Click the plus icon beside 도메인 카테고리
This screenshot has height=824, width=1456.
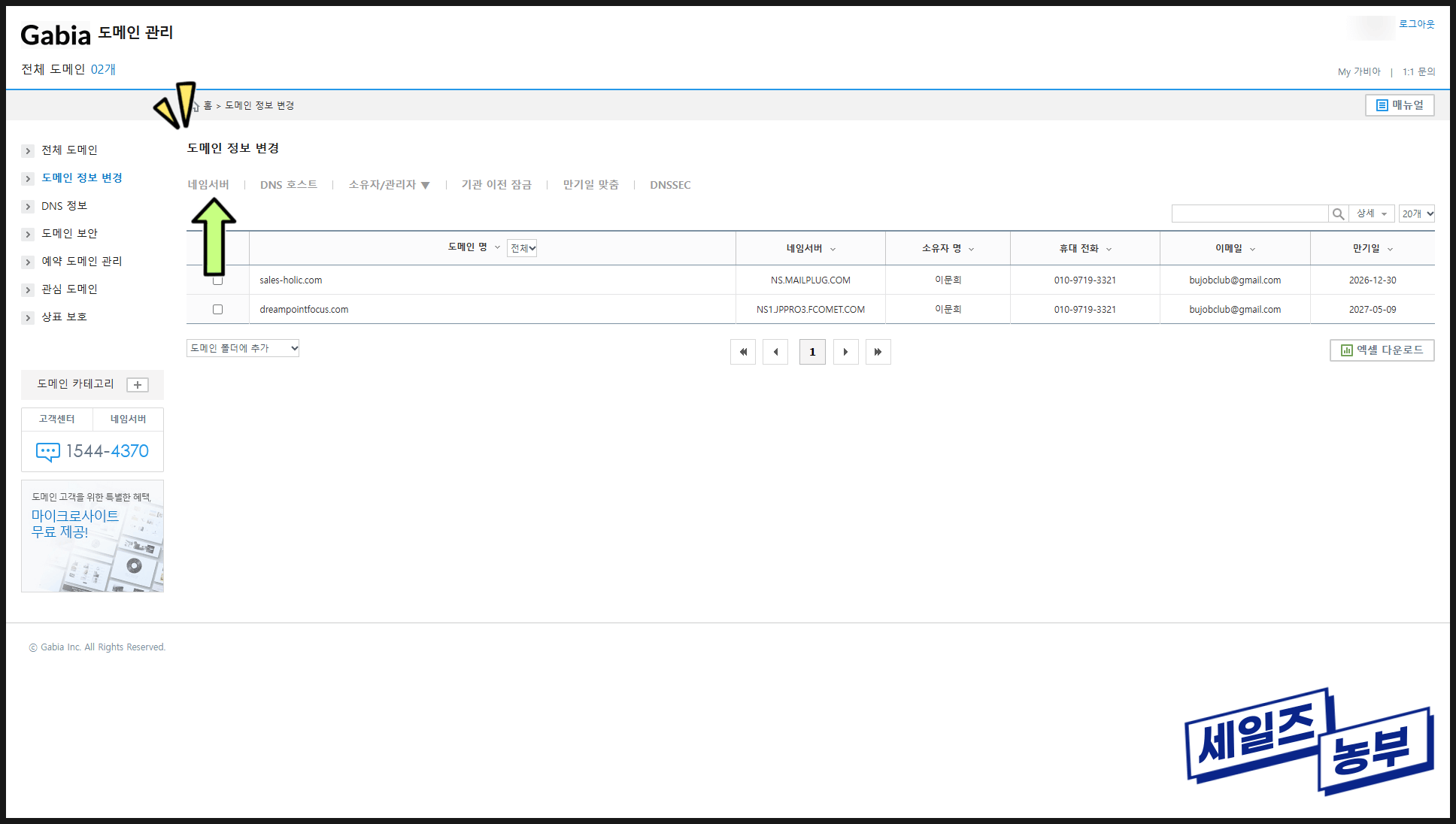(x=138, y=385)
